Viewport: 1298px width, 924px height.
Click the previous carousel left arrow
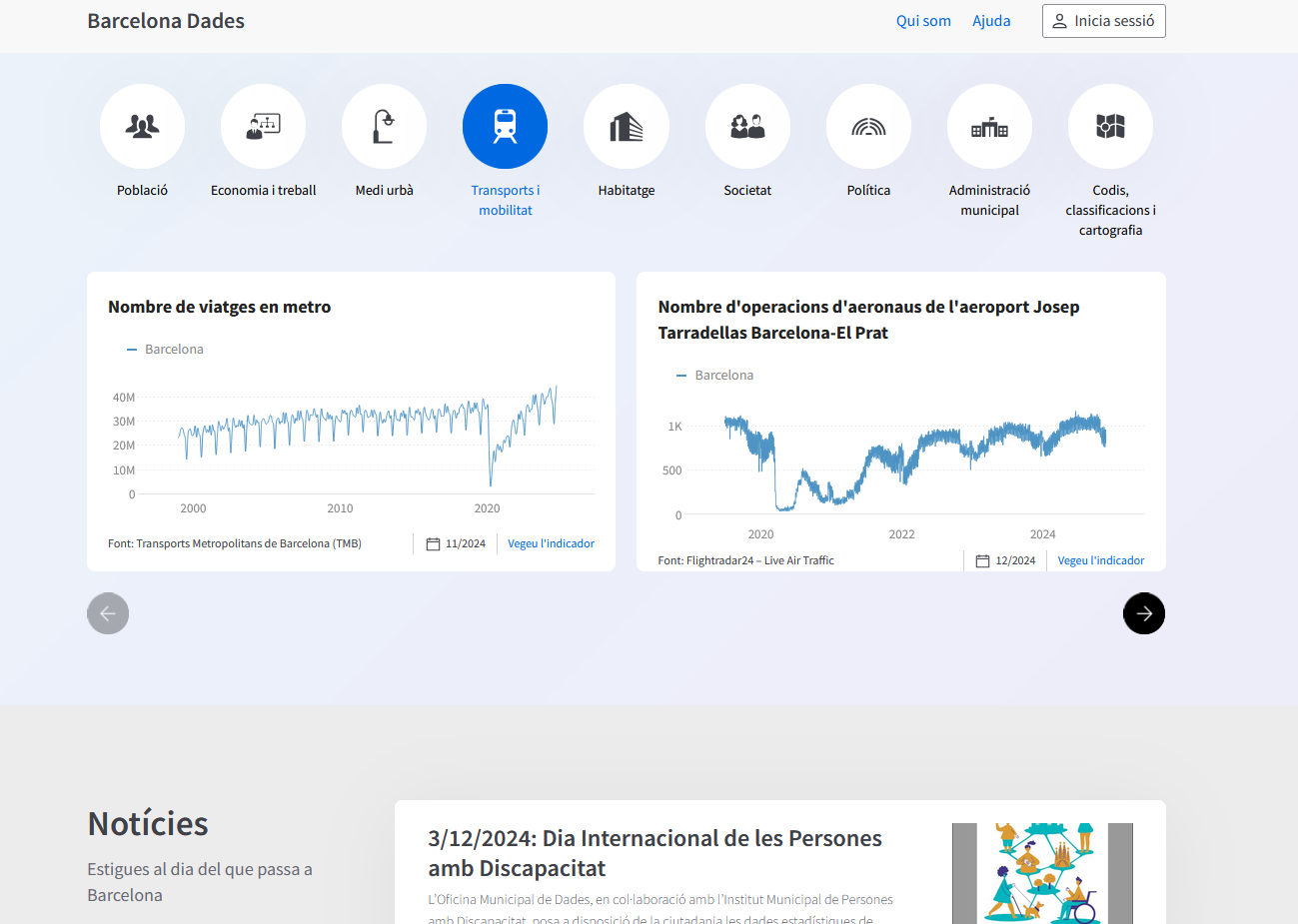108,613
